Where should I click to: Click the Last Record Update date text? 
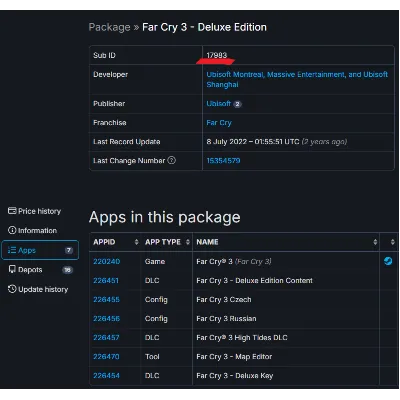(253, 142)
